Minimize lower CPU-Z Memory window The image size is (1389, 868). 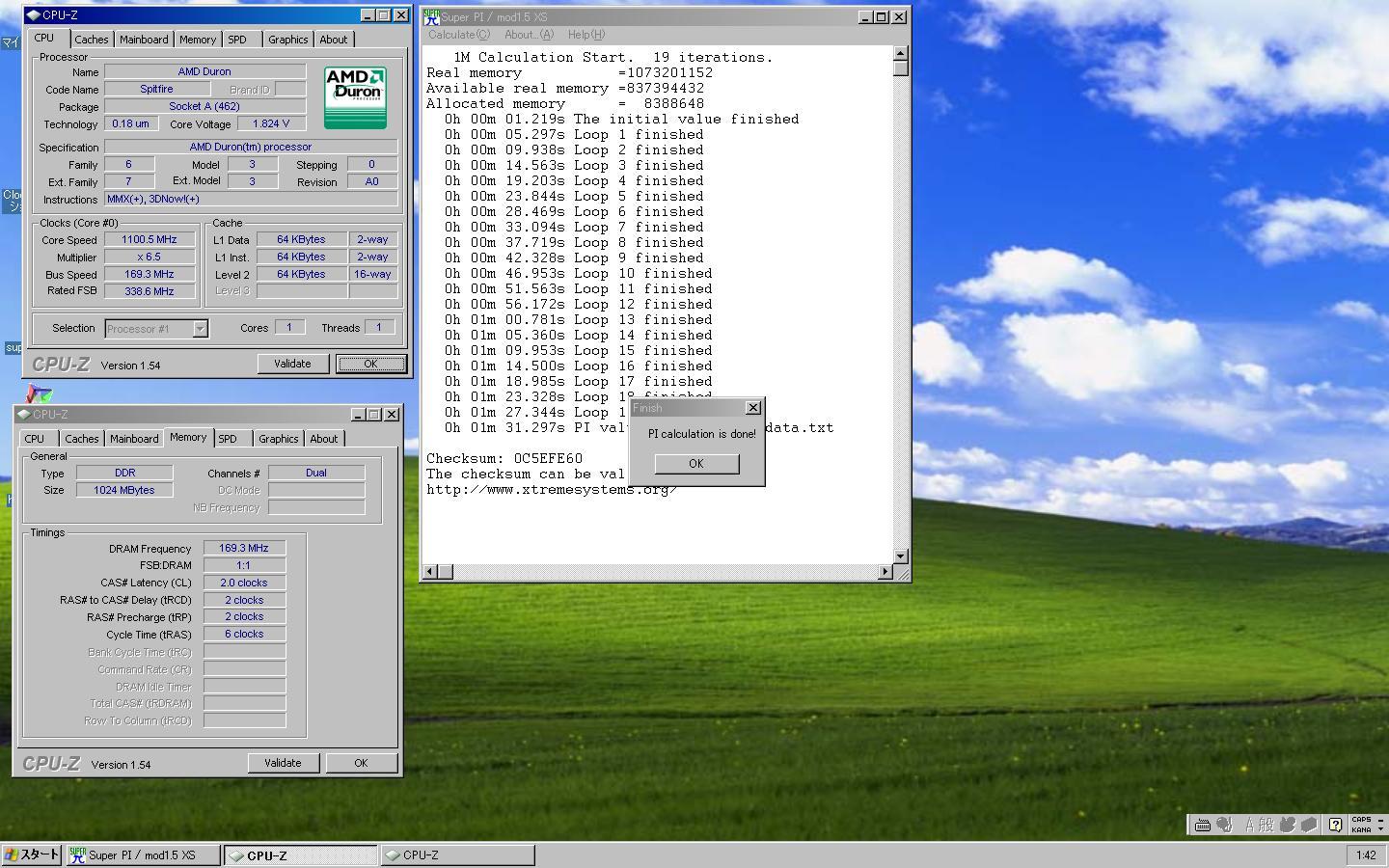click(x=358, y=415)
